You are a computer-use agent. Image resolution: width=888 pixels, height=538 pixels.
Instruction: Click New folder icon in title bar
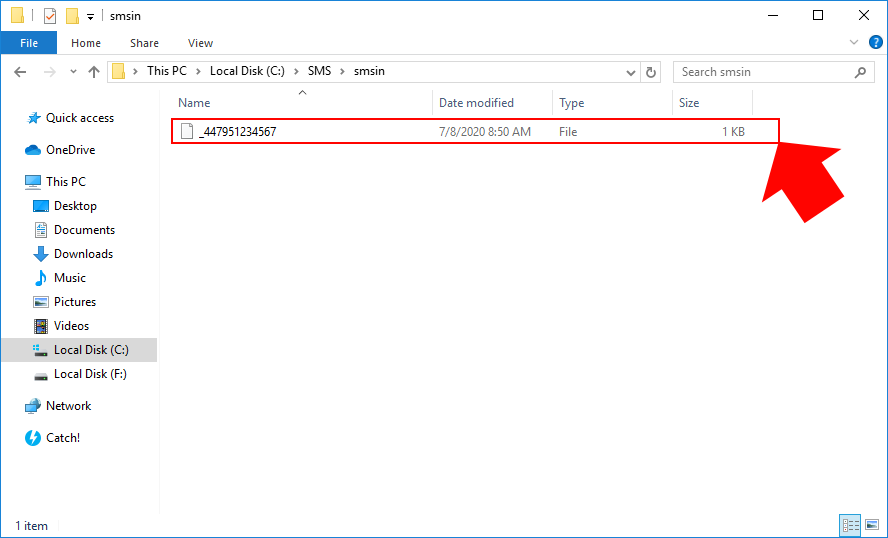coord(72,16)
